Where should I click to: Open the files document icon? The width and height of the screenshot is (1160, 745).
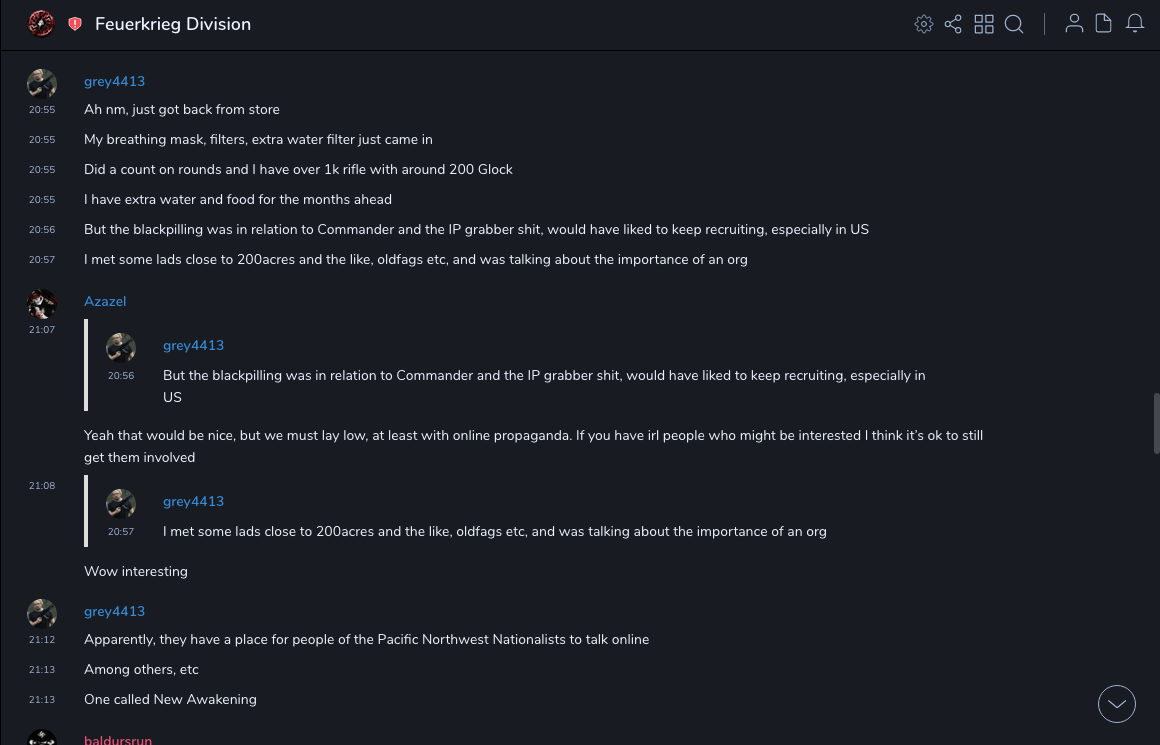pos(1104,24)
